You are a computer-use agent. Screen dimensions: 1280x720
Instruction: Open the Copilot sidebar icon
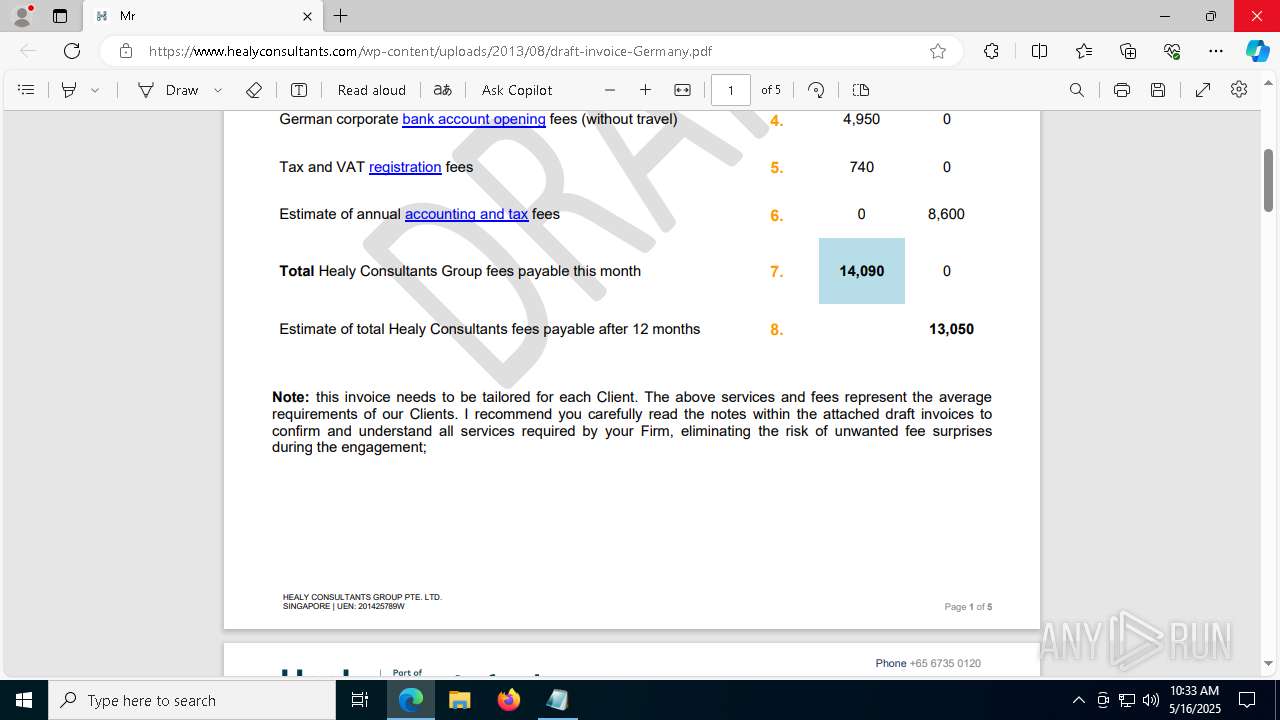pos(1257,51)
